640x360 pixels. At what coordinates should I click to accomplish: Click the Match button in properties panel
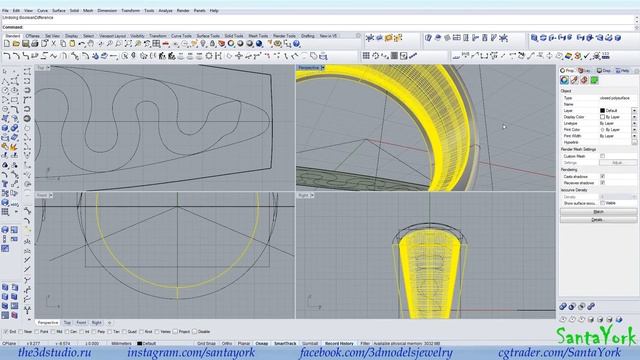click(x=598, y=212)
